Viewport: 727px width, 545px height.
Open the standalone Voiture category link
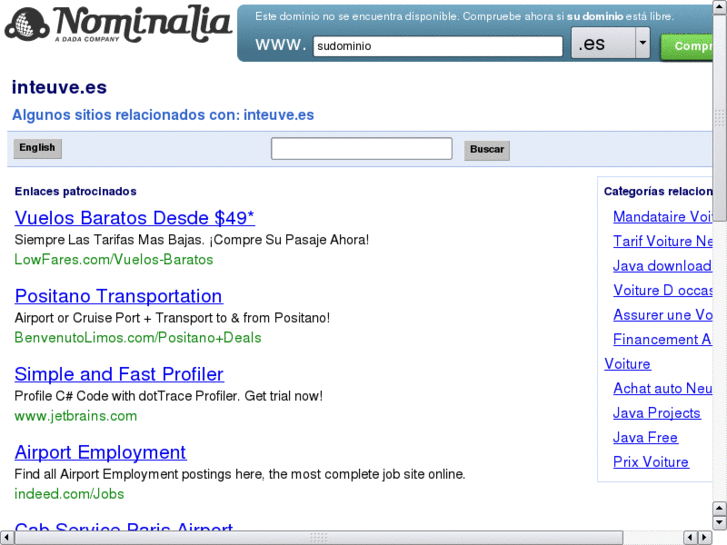point(627,364)
